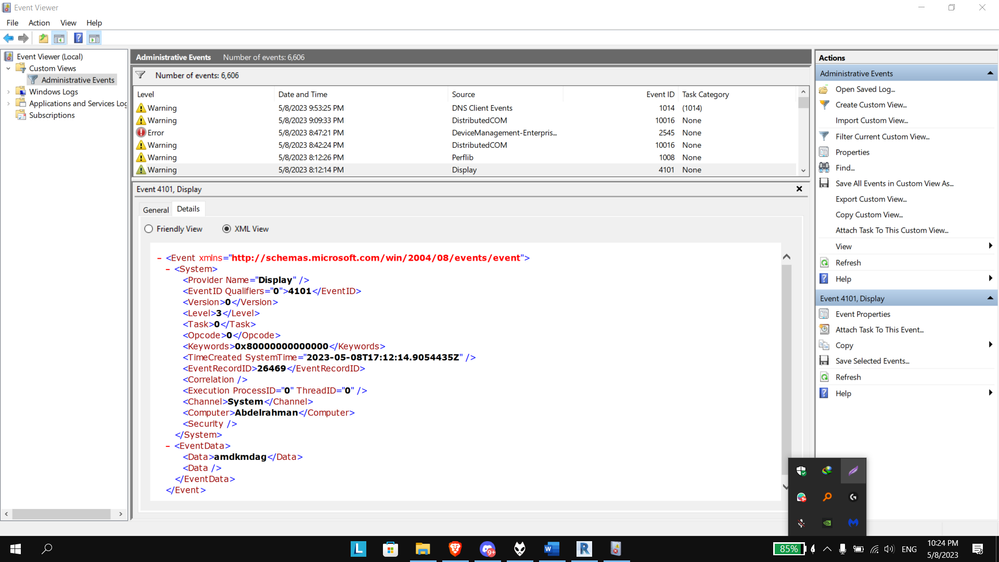Select the DNS Client Events warning row
999x562 pixels.
point(465,108)
